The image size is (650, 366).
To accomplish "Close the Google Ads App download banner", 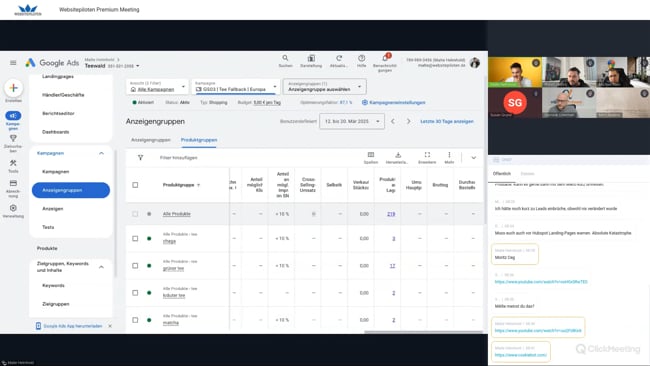I will pos(110,326).
